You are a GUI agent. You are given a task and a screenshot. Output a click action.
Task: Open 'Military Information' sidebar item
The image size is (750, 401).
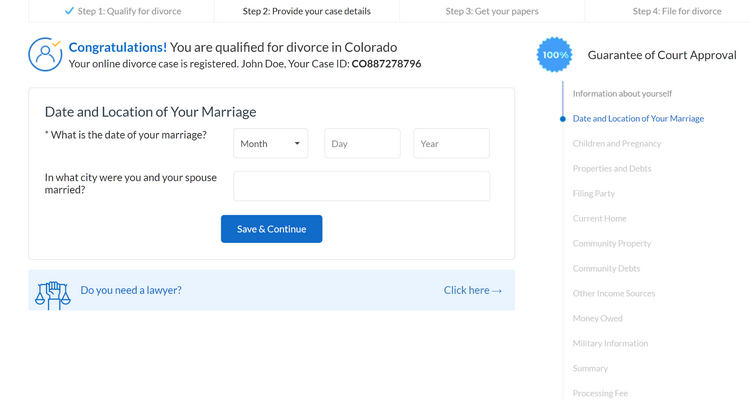610,343
